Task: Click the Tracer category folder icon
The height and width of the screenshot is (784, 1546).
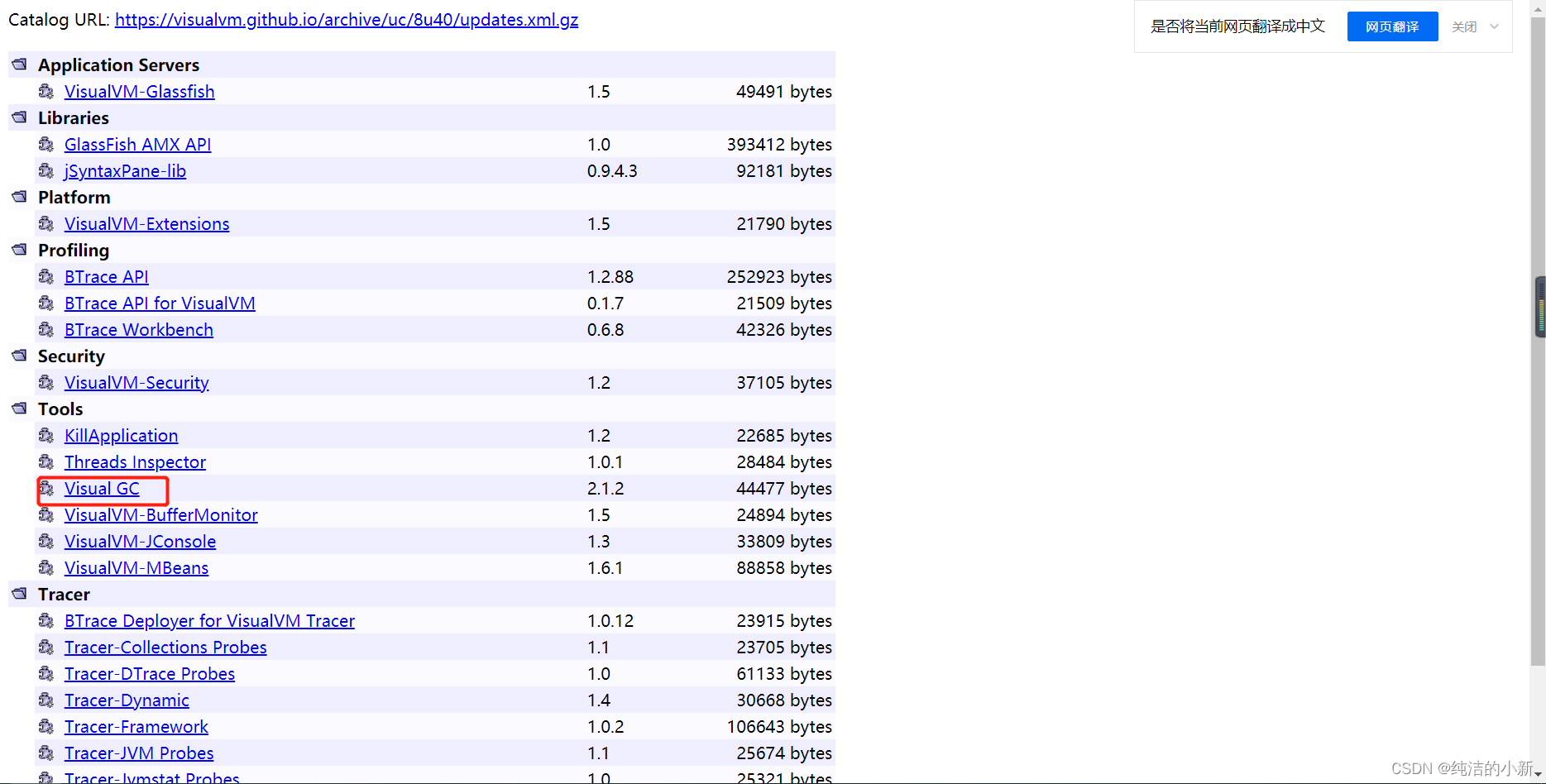Action: click(20, 593)
